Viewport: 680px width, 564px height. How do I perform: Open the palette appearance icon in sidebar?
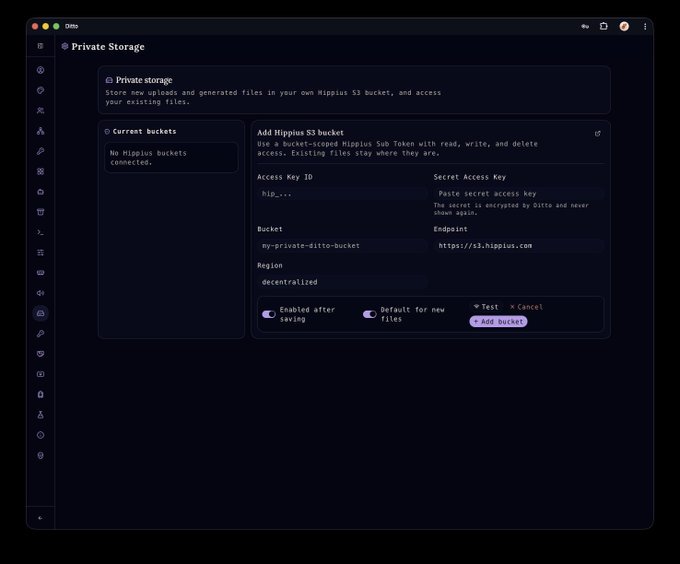click(40, 90)
